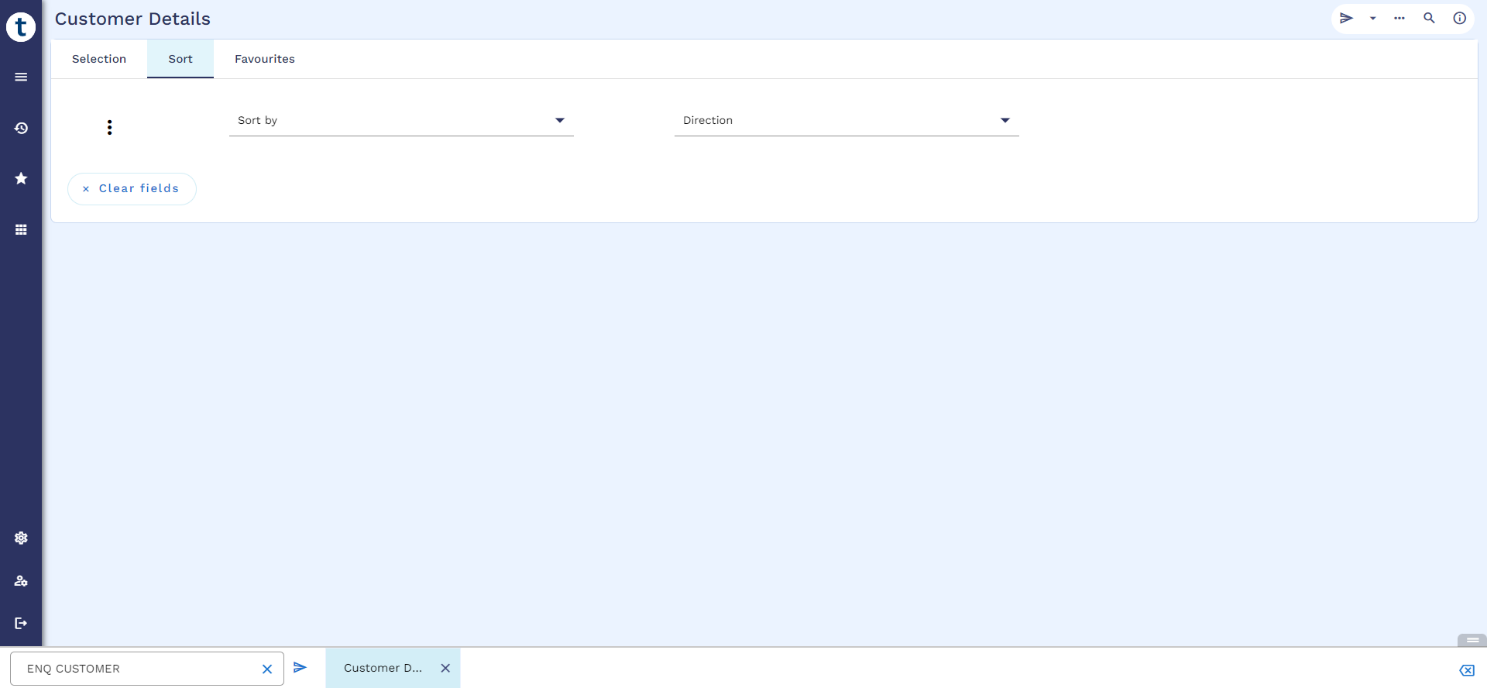
Task: Run the enquiry with top-right send arrow
Action: (1346, 18)
